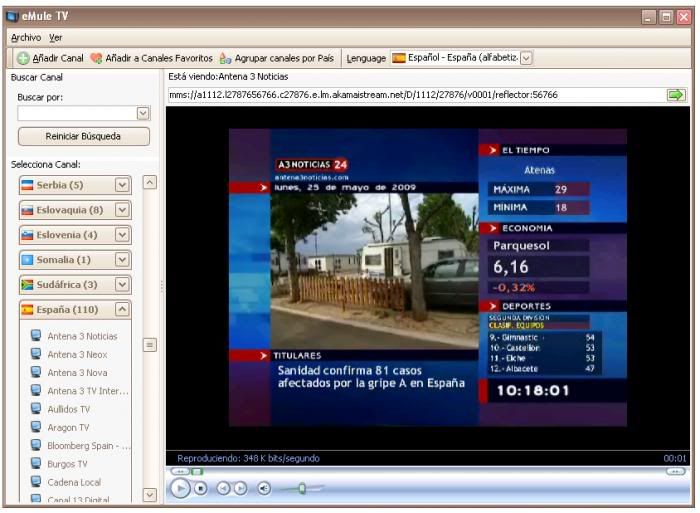Play the stream with the Play button

coord(180,488)
